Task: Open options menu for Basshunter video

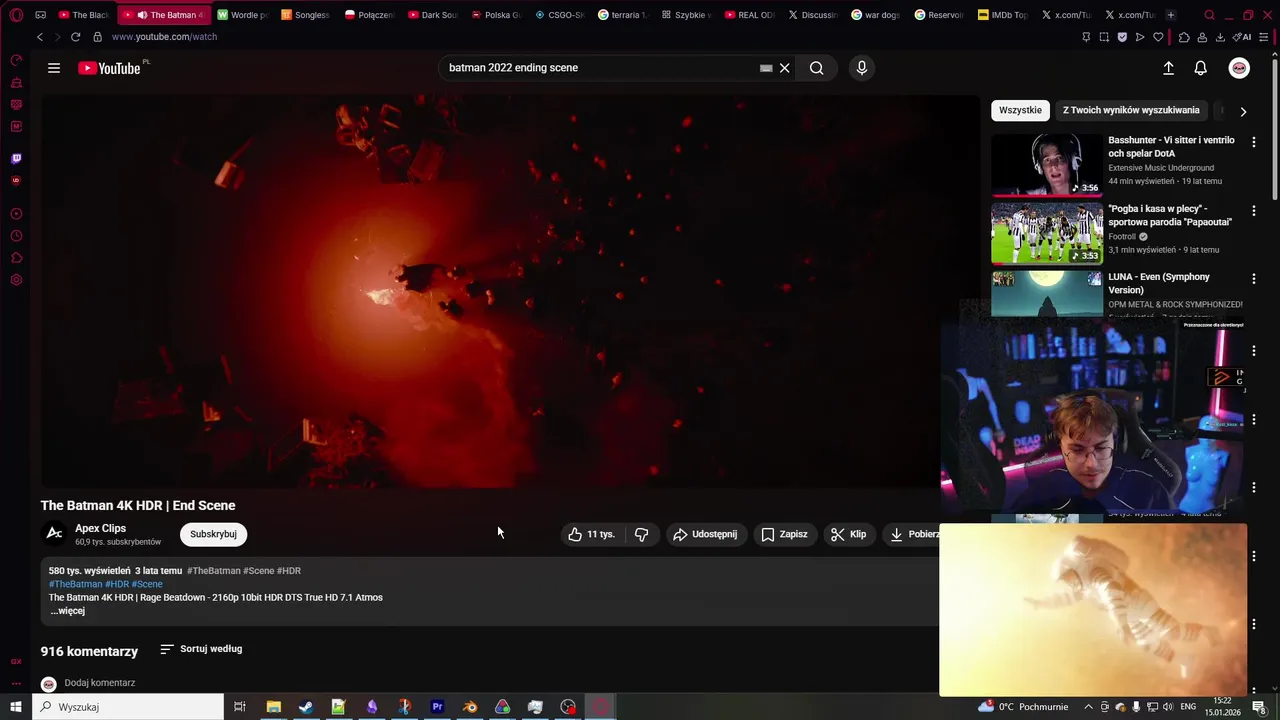Action: point(1254,142)
